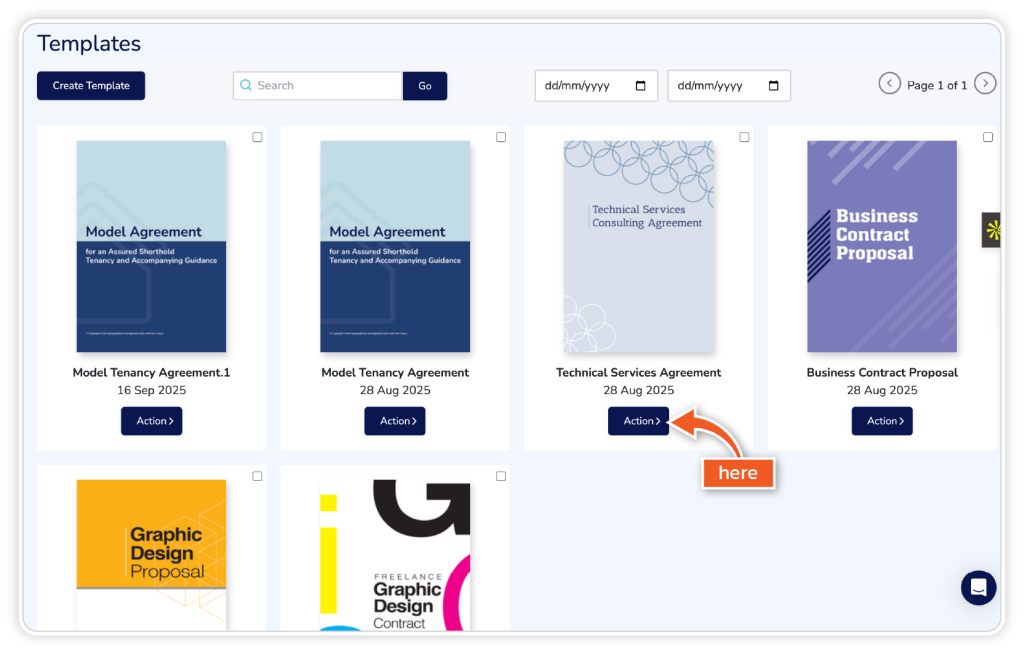Expand Action dropdown for Business Contract Proposal
Screen dimensions: 1024x654
coord(882,421)
